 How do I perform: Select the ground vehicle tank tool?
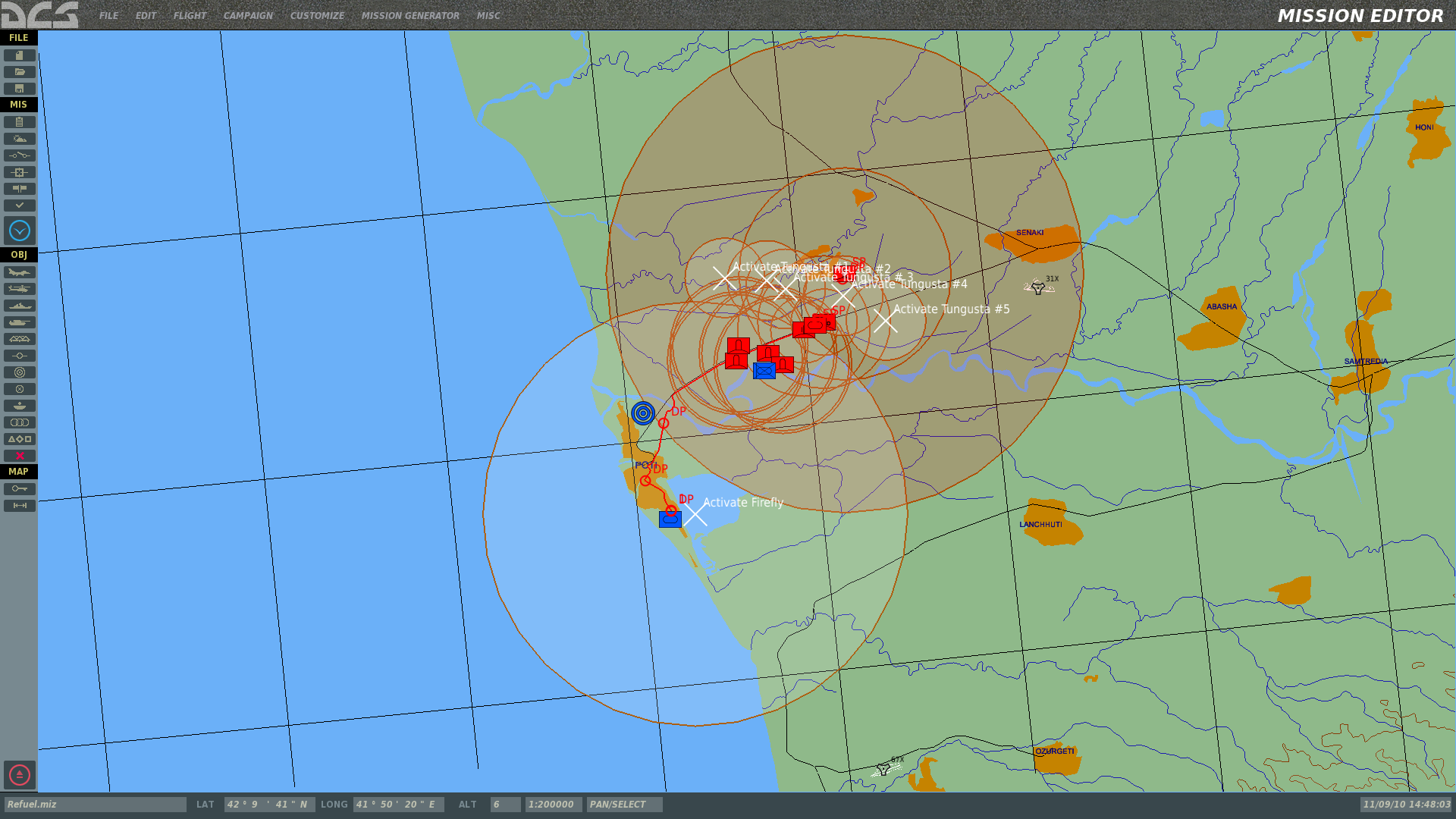tap(20, 322)
